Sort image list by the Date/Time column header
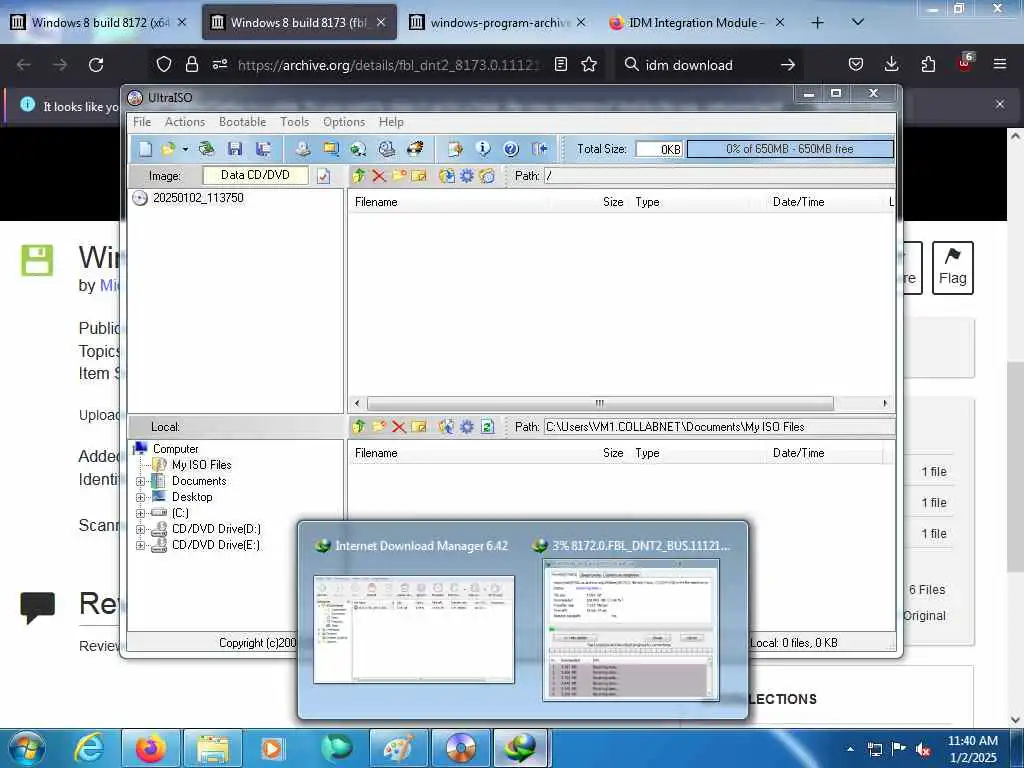 tap(798, 202)
